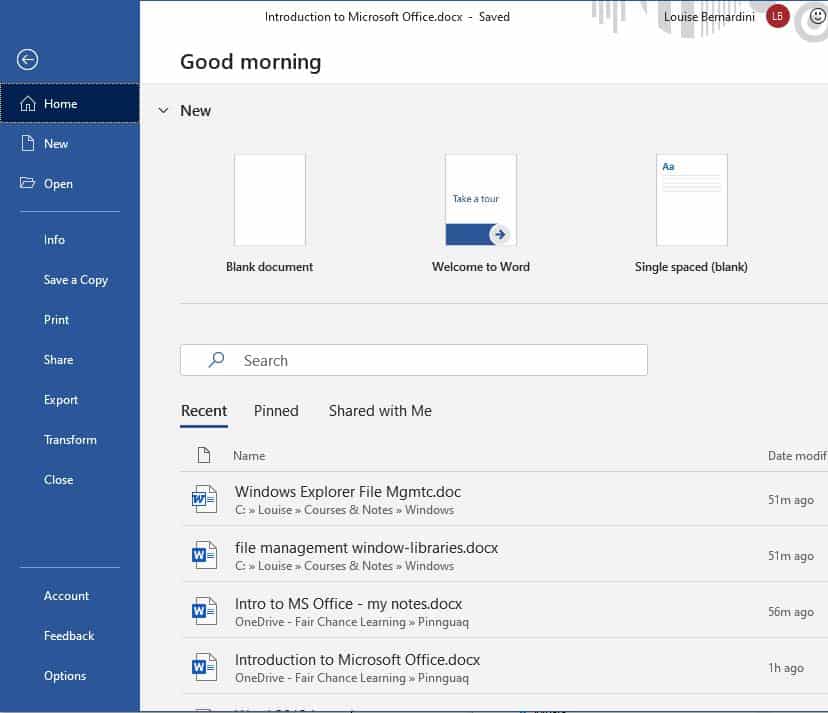Click Word icon beside Windows Explorer File Mgmtc.doc
The width and height of the screenshot is (828, 713).
(x=204, y=499)
